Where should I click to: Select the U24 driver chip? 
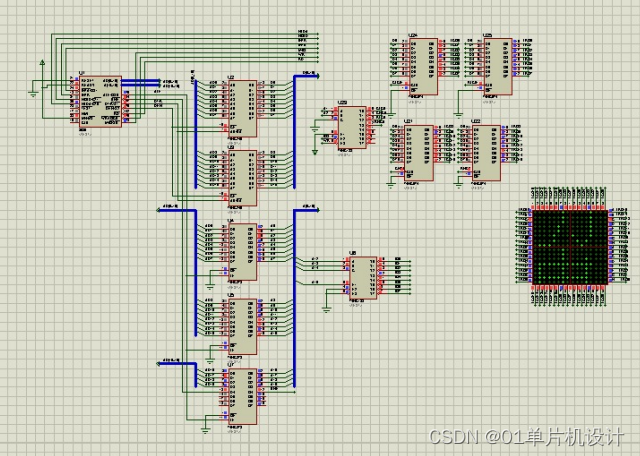pyautogui.click(x=424, y=67)
